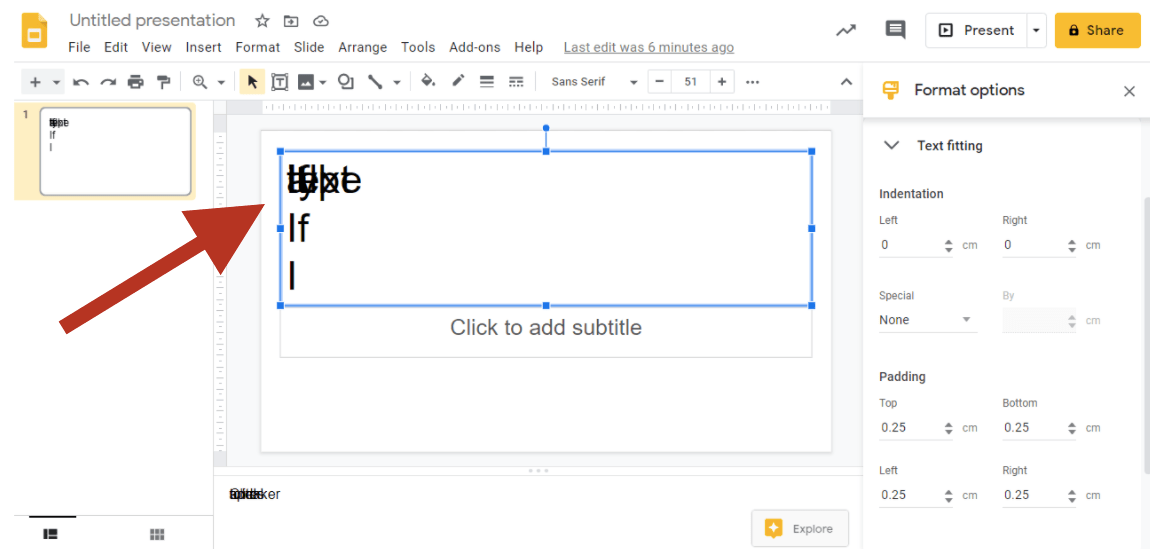The image size is (1150, 549).
Task: Select the Text box tool
Action: pos(279,82)
